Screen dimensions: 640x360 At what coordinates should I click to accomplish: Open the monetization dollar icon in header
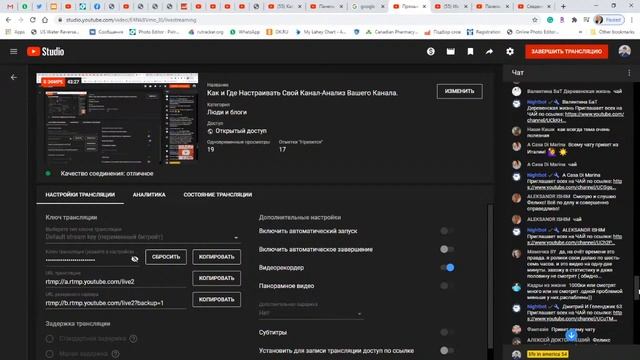click(431, 51)
